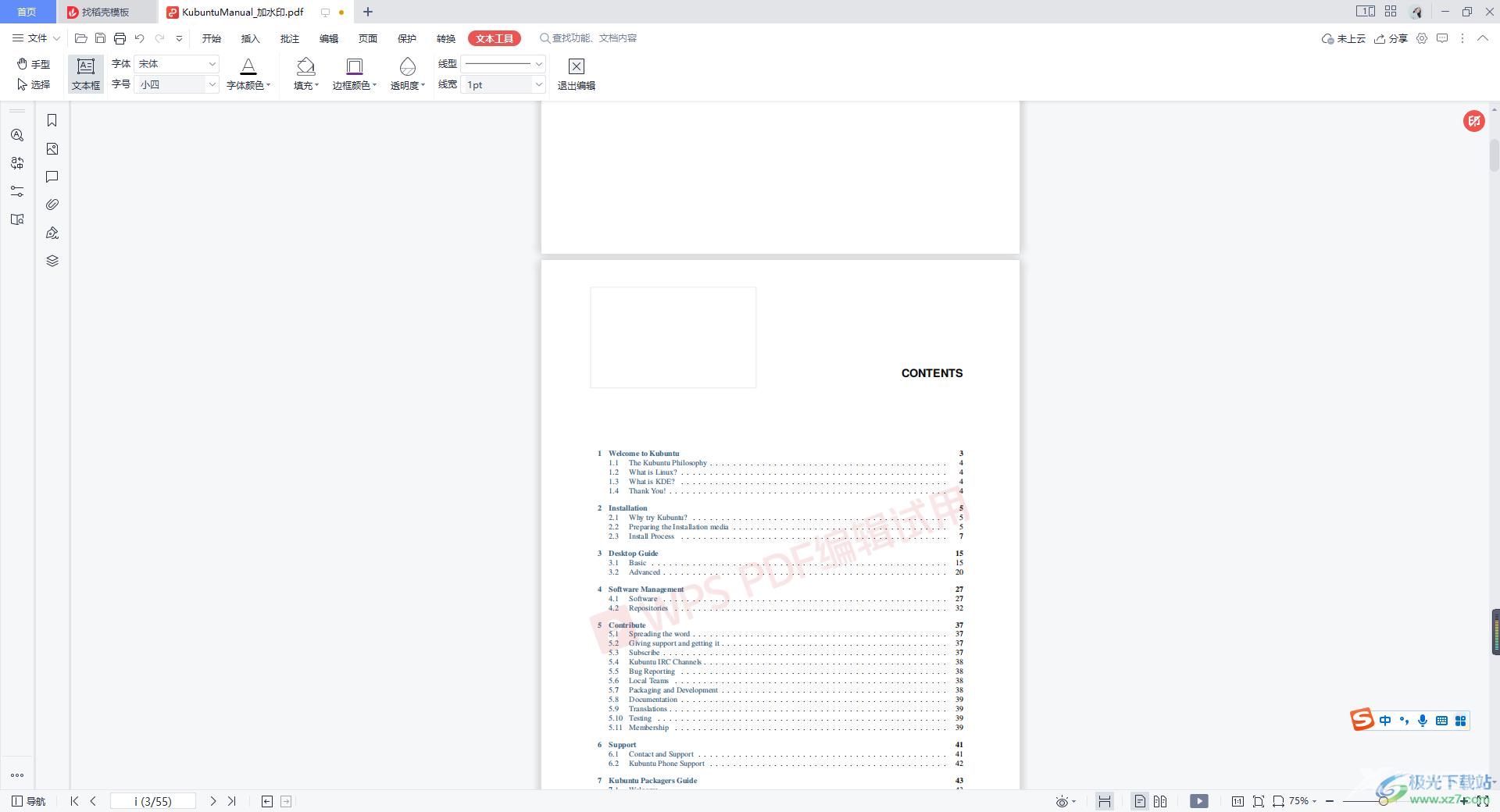Viewport: 1500px width, 812px height.
Task: Go back to the previous view
Action: (x=267, y=801)
